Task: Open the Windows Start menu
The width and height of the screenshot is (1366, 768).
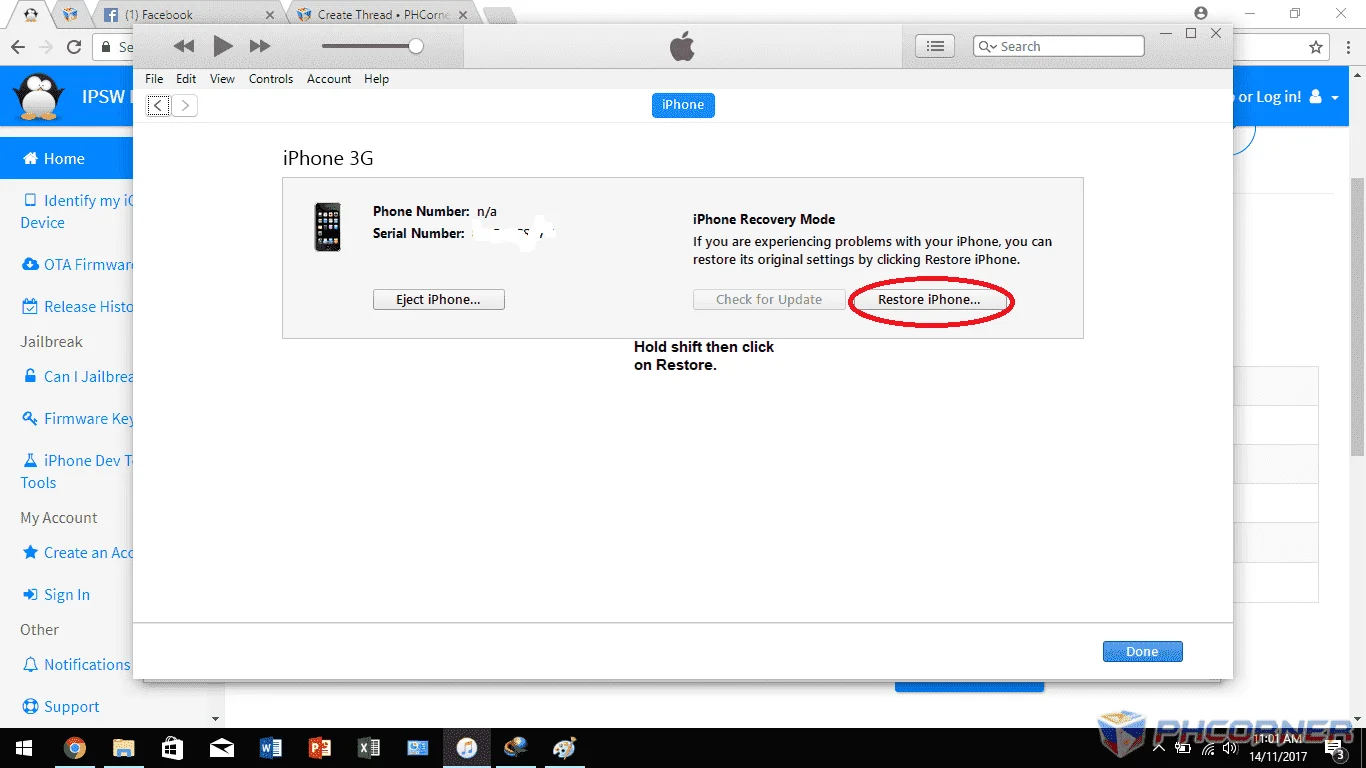Action: (x=24, y=748)
